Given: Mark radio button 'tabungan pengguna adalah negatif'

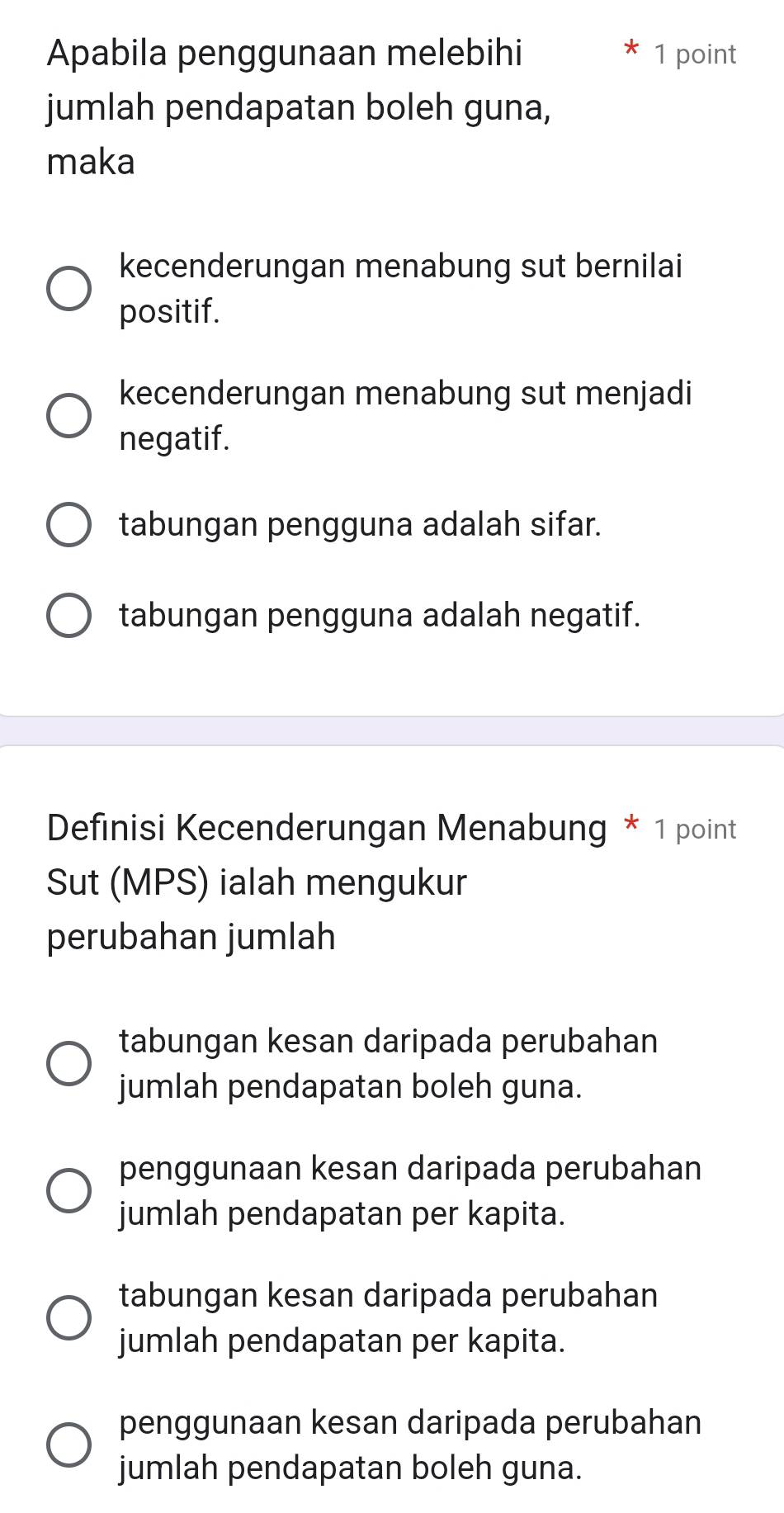Looking at the screenshot, I should (x=68, y=615).
